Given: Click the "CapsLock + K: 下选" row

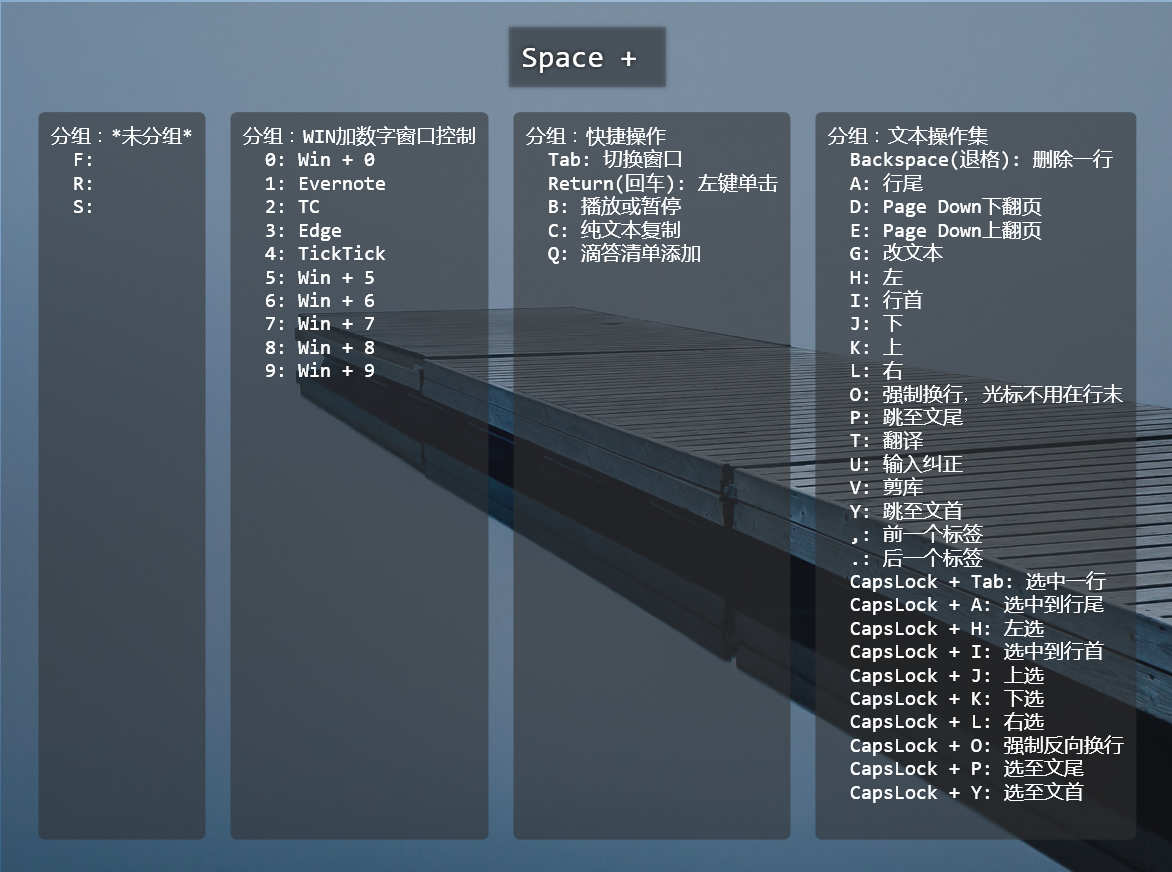Looking at the screenshot, I should coord(947,699).
